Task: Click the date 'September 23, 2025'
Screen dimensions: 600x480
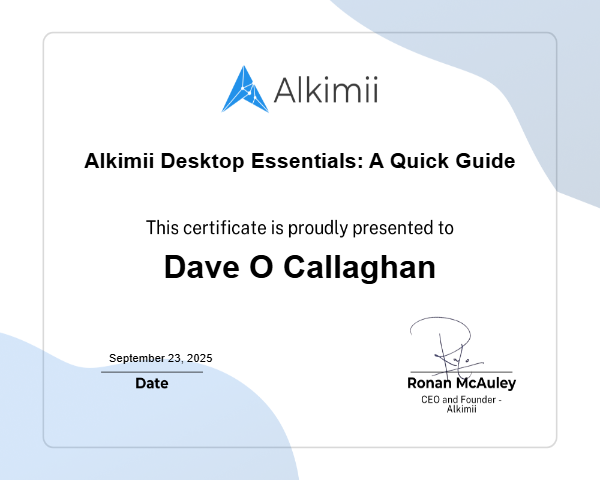Action: click(x=161, y=358)
